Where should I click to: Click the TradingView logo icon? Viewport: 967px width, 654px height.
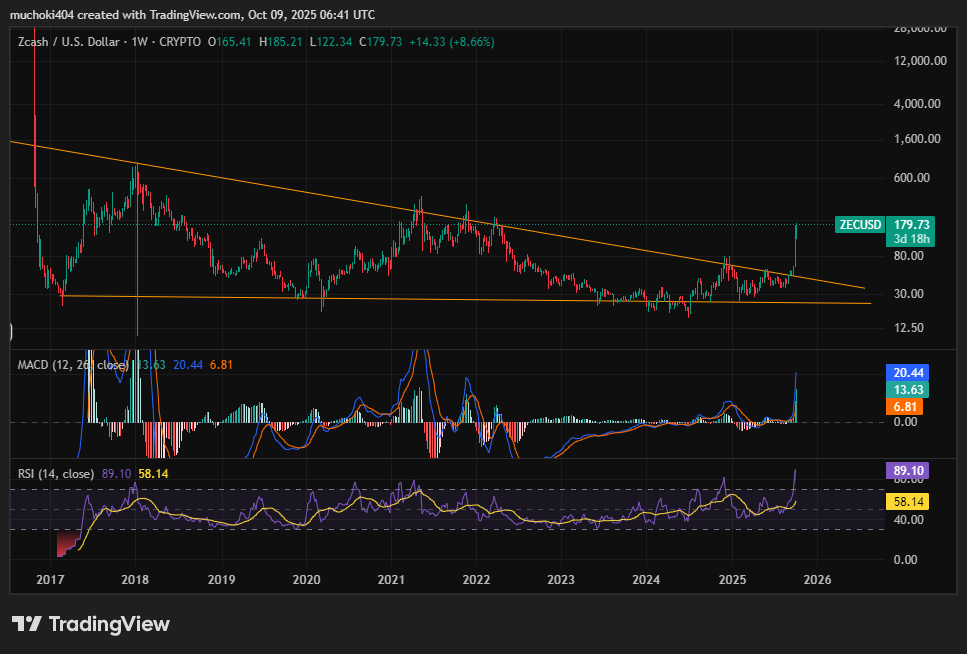point(26,624)
